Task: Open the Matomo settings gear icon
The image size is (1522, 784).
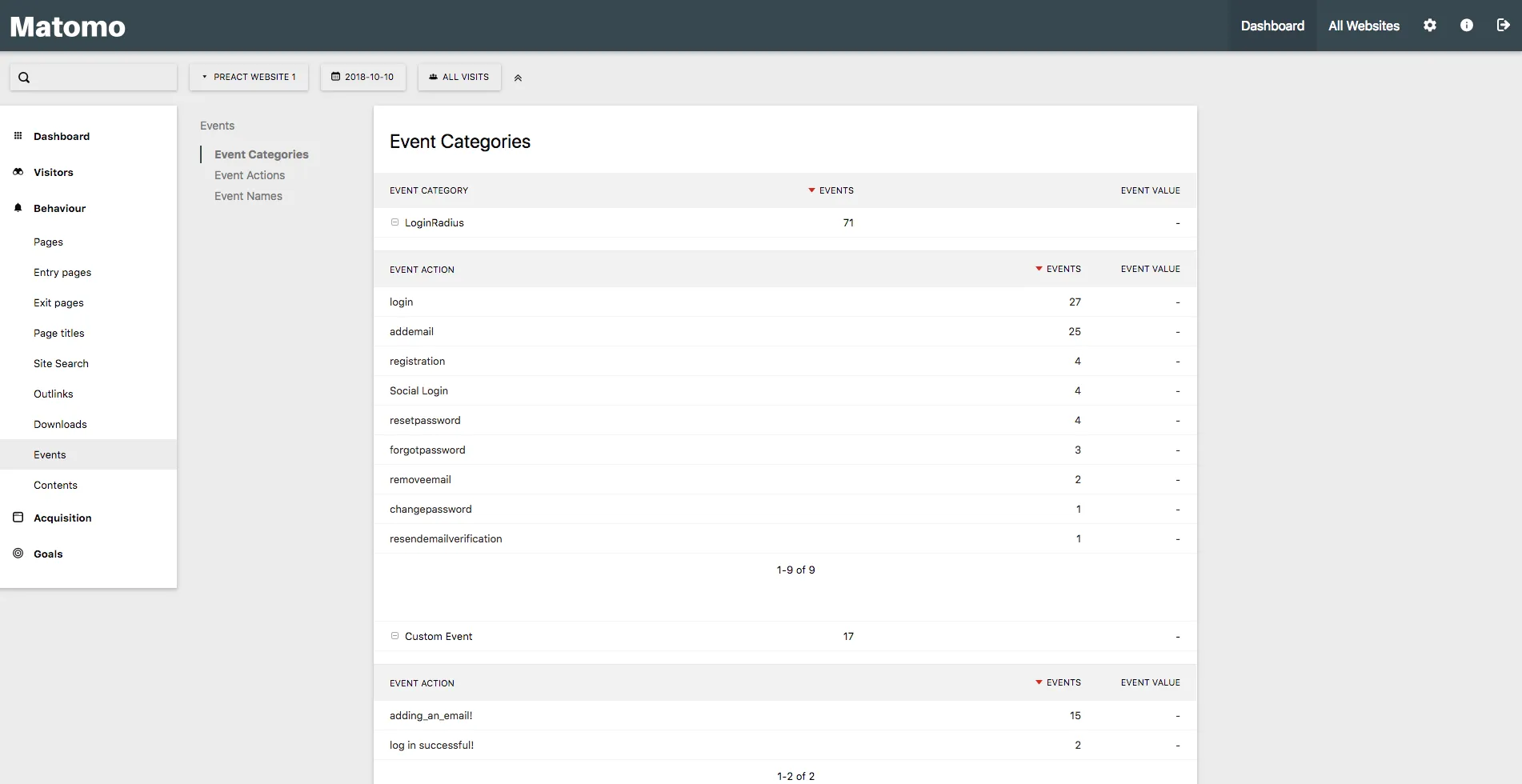Action: (1430, 25)
